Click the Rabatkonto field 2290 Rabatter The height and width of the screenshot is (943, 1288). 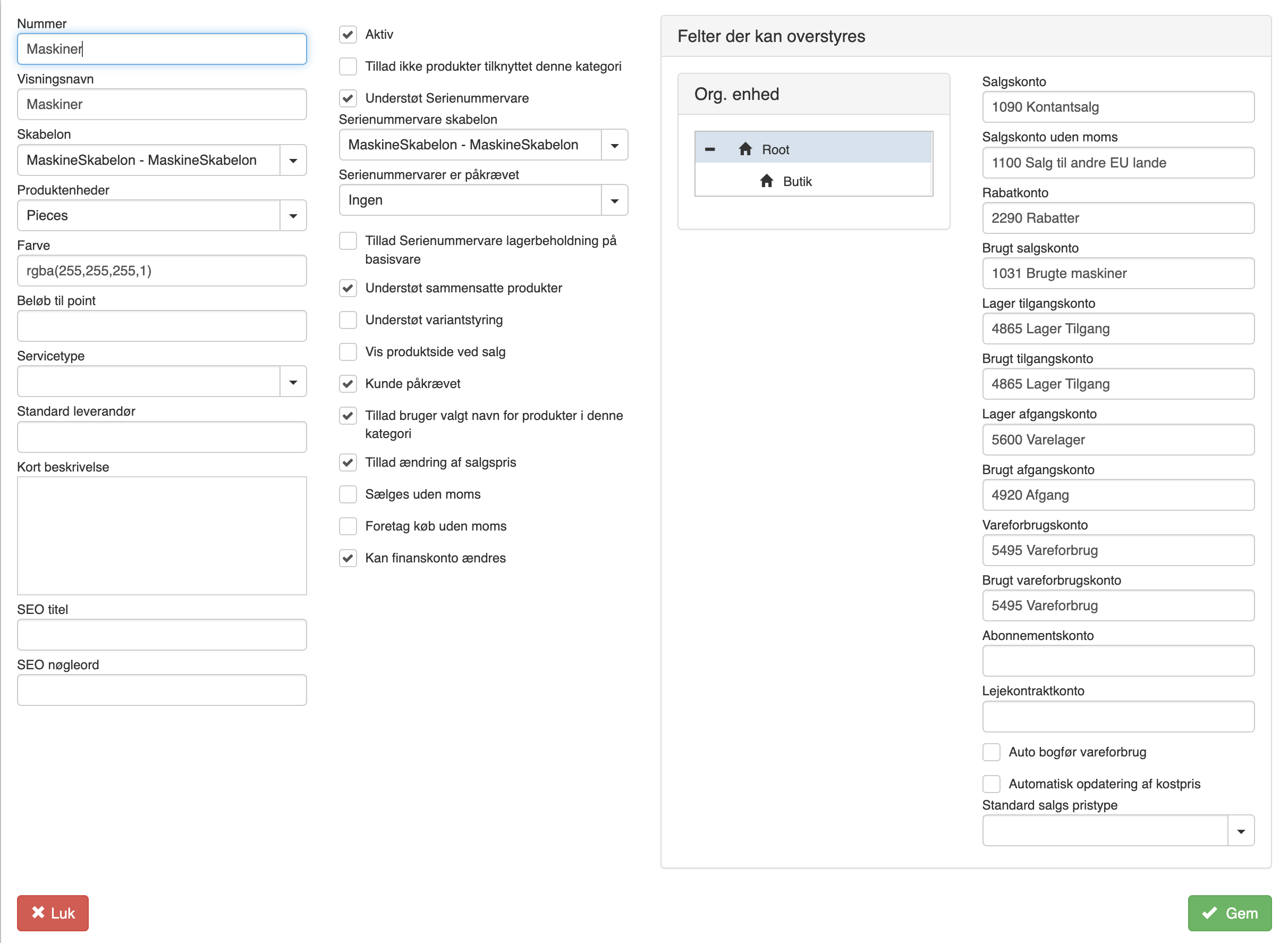coord(1118,218)
